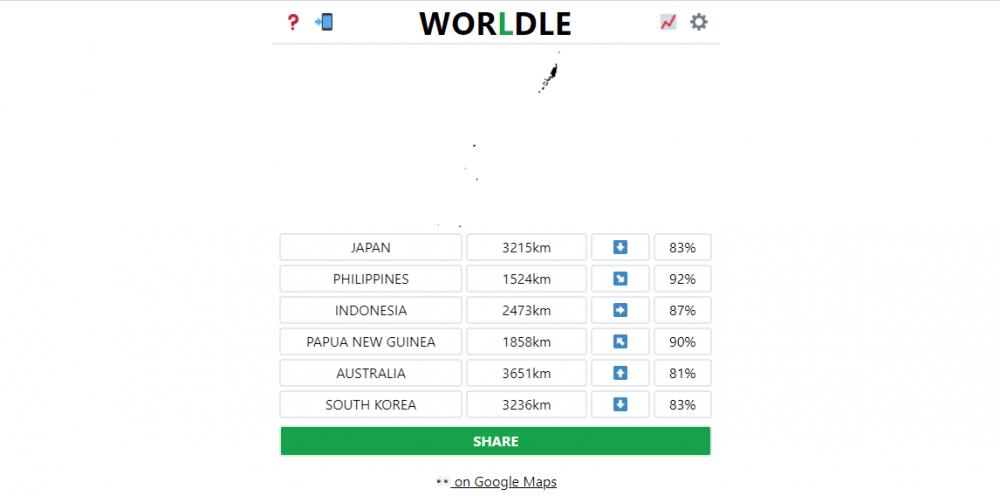The image size is (1000, 496).
Task: Click the southeast arrow for Philippines
Action: (620, 279)
